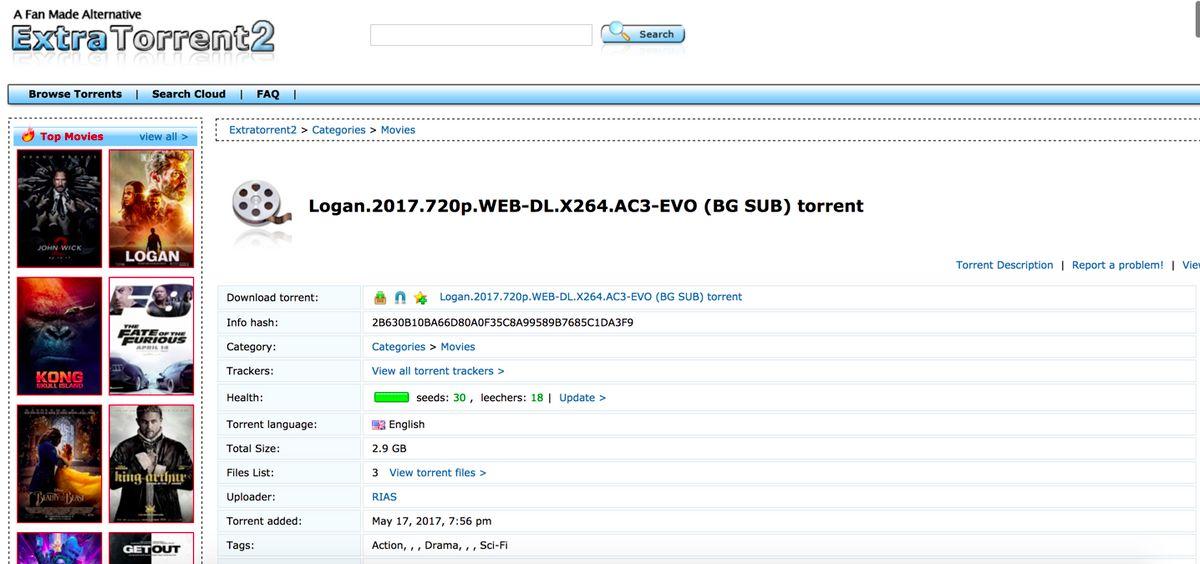Click the Search button

tap(643, 34)
